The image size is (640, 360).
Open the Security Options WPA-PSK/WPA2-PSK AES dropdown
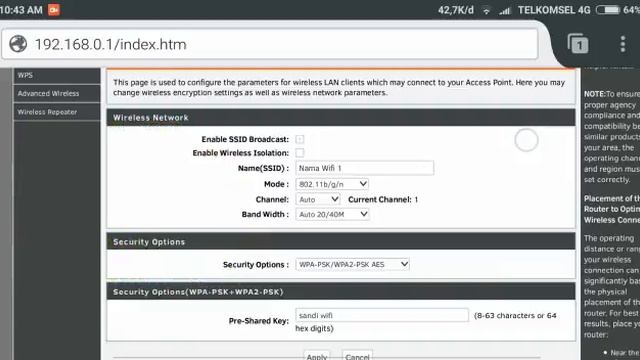click(352, 264)
